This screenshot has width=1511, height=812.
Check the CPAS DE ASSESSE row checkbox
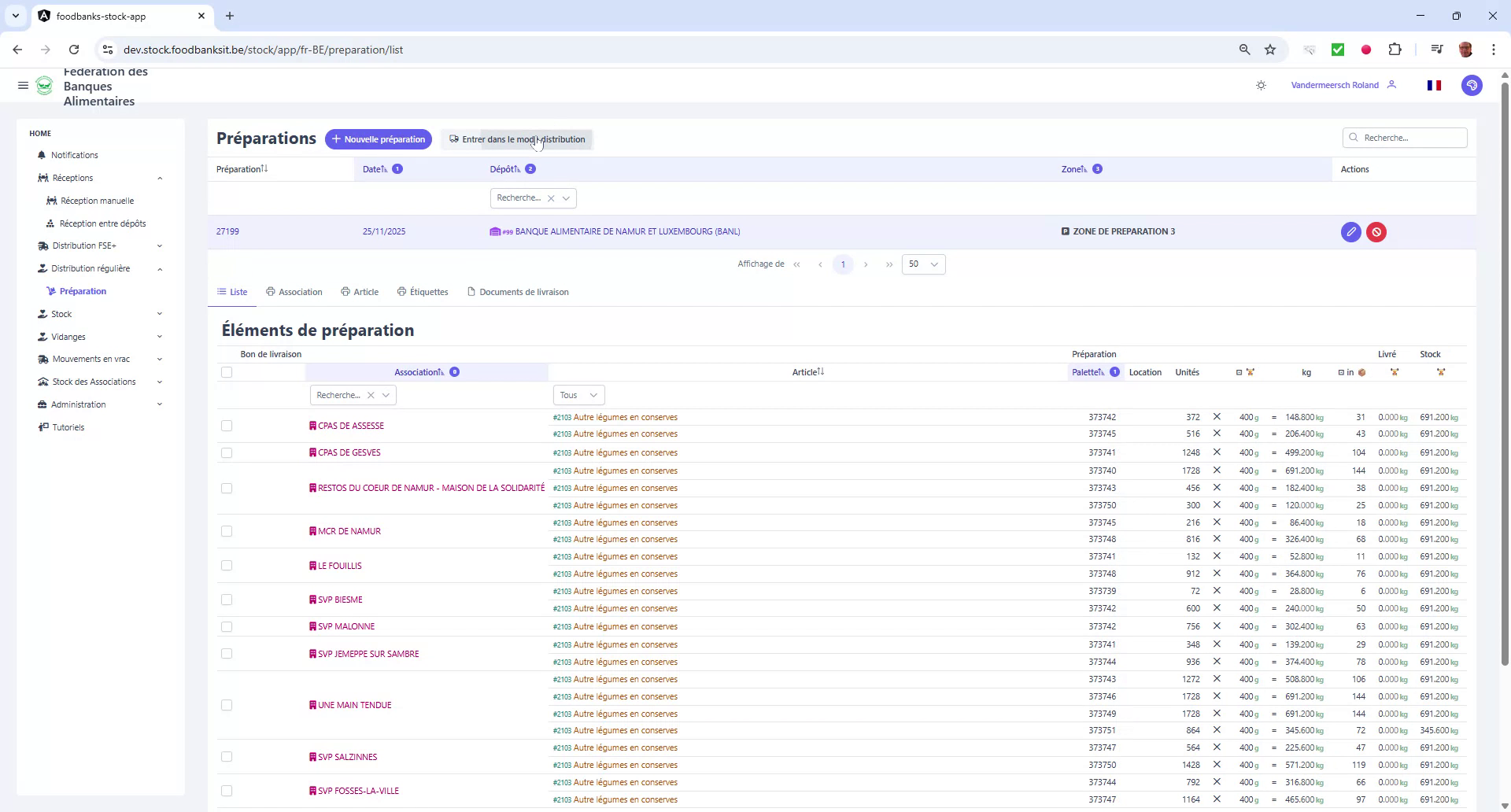pyautogui.click(x=227, y=426)
